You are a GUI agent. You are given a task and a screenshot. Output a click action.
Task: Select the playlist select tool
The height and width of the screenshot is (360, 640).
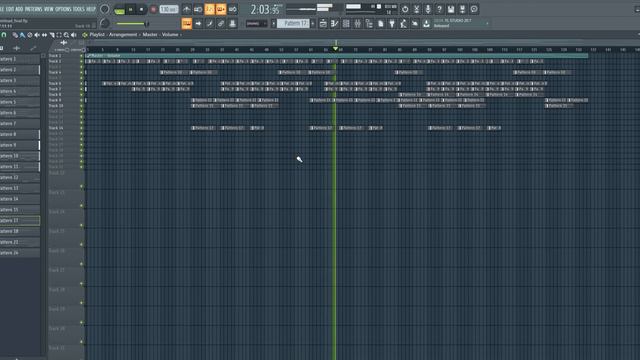click(59, 35)
